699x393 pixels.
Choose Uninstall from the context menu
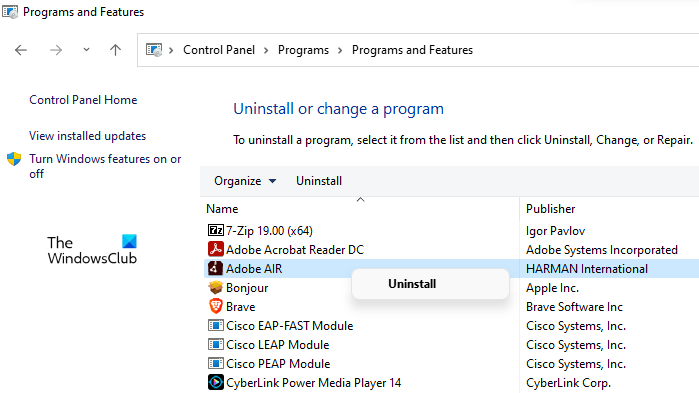[412, 284]
